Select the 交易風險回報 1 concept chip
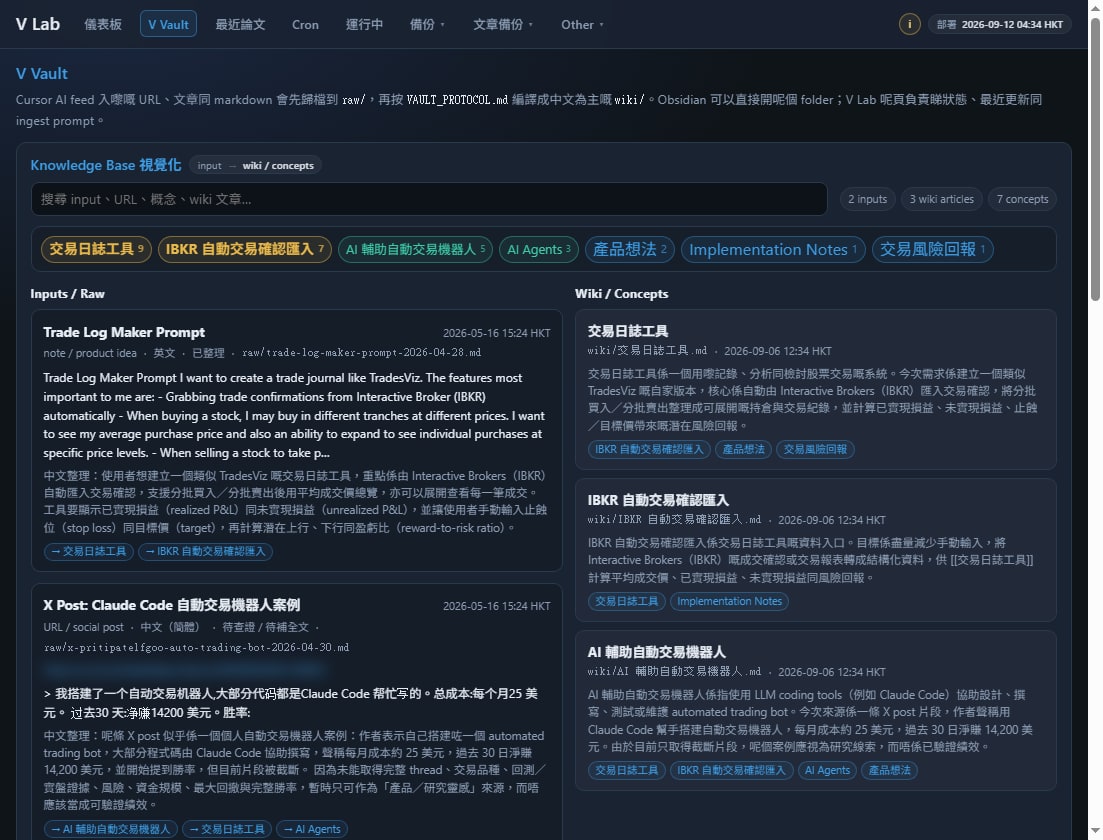Image resolution: width=1103 pixels, height=840 pixels. 932,249
